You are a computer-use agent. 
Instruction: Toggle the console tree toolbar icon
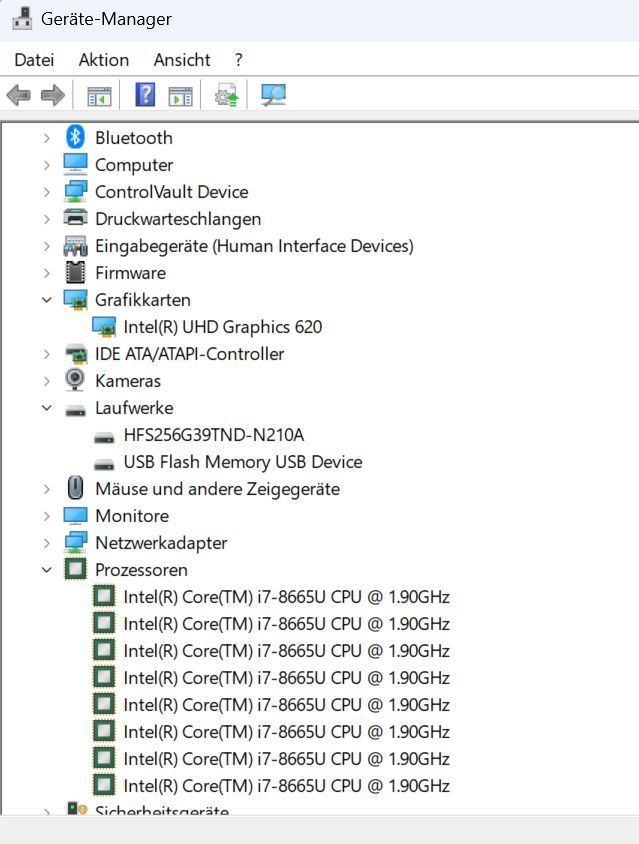(x=99, y=96)
